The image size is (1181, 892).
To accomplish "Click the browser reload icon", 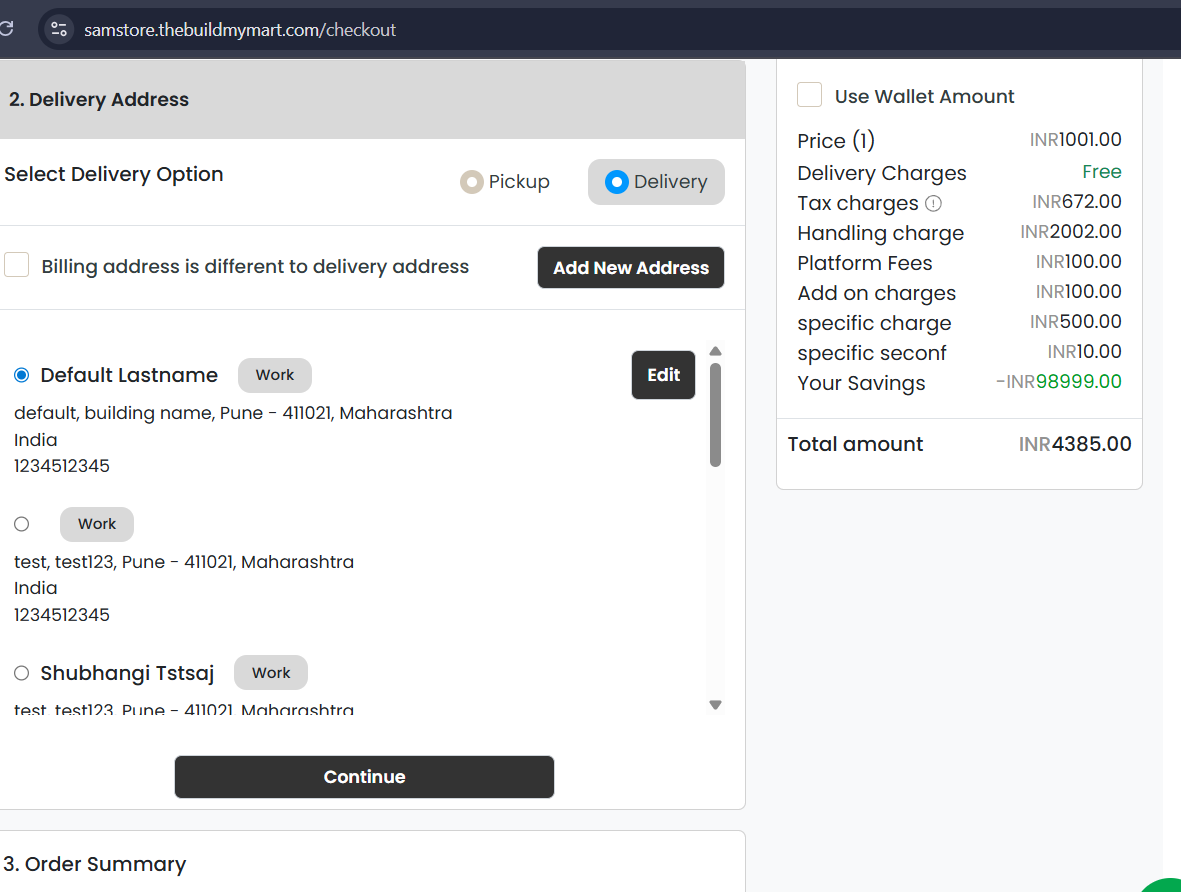I will (x=6, y=29).
